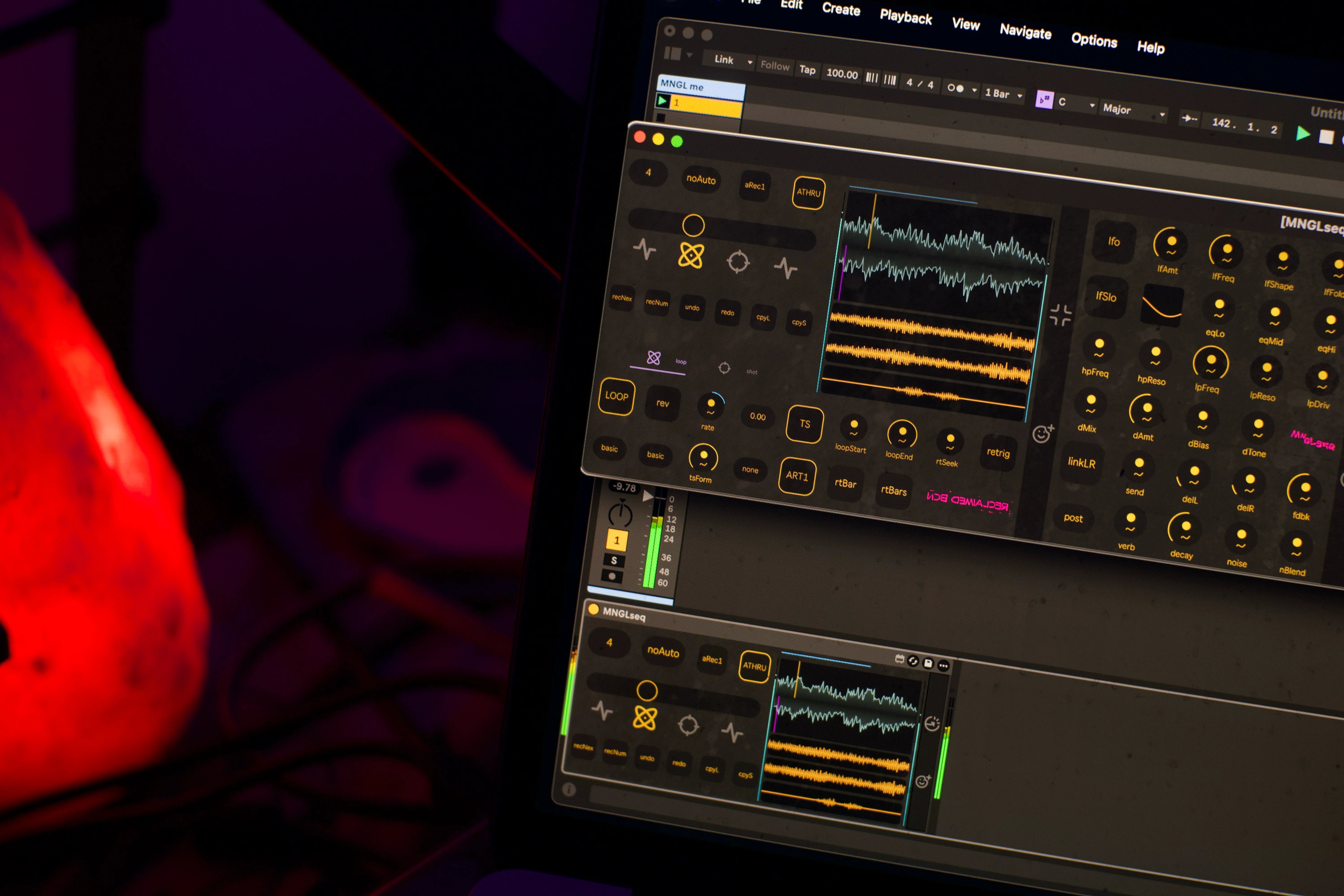Click the clip stop square below clip 1

tap(661, 118)
